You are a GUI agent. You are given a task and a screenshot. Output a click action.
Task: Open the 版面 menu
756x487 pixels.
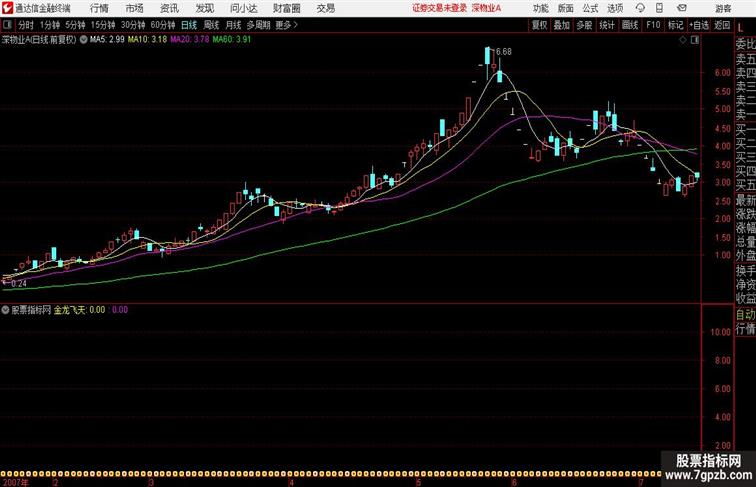[566, 8]
